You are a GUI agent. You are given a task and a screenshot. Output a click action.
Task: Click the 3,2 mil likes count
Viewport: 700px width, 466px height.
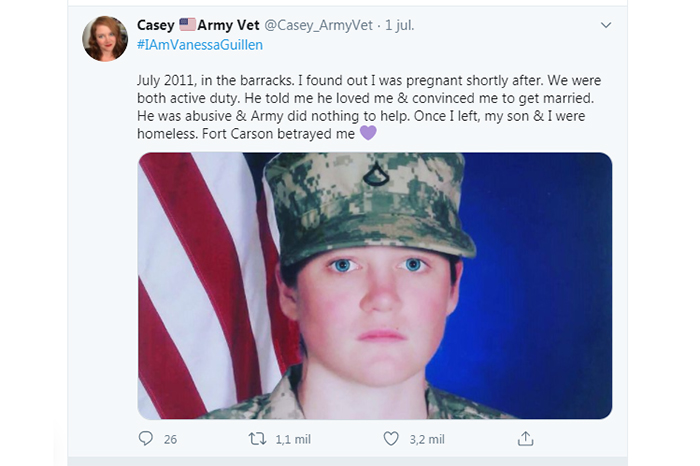(x=428, y=439)
